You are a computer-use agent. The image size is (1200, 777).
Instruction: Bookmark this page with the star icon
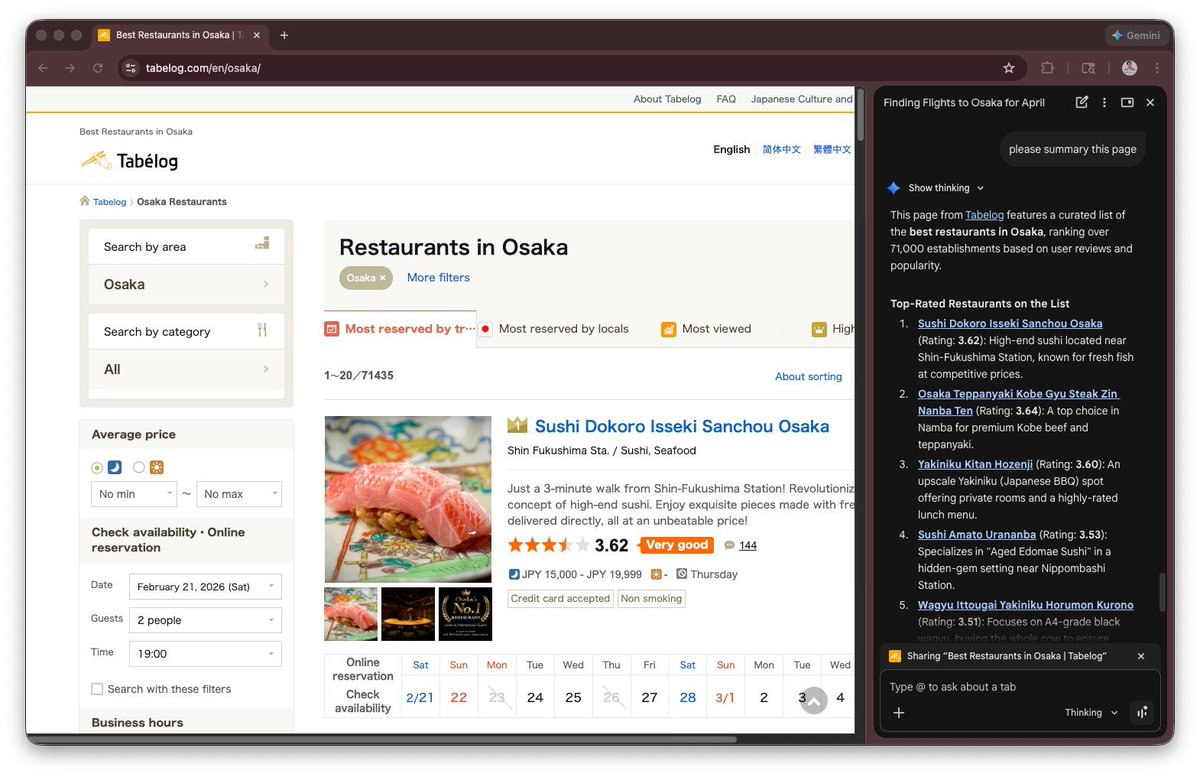click(1009, 68)
